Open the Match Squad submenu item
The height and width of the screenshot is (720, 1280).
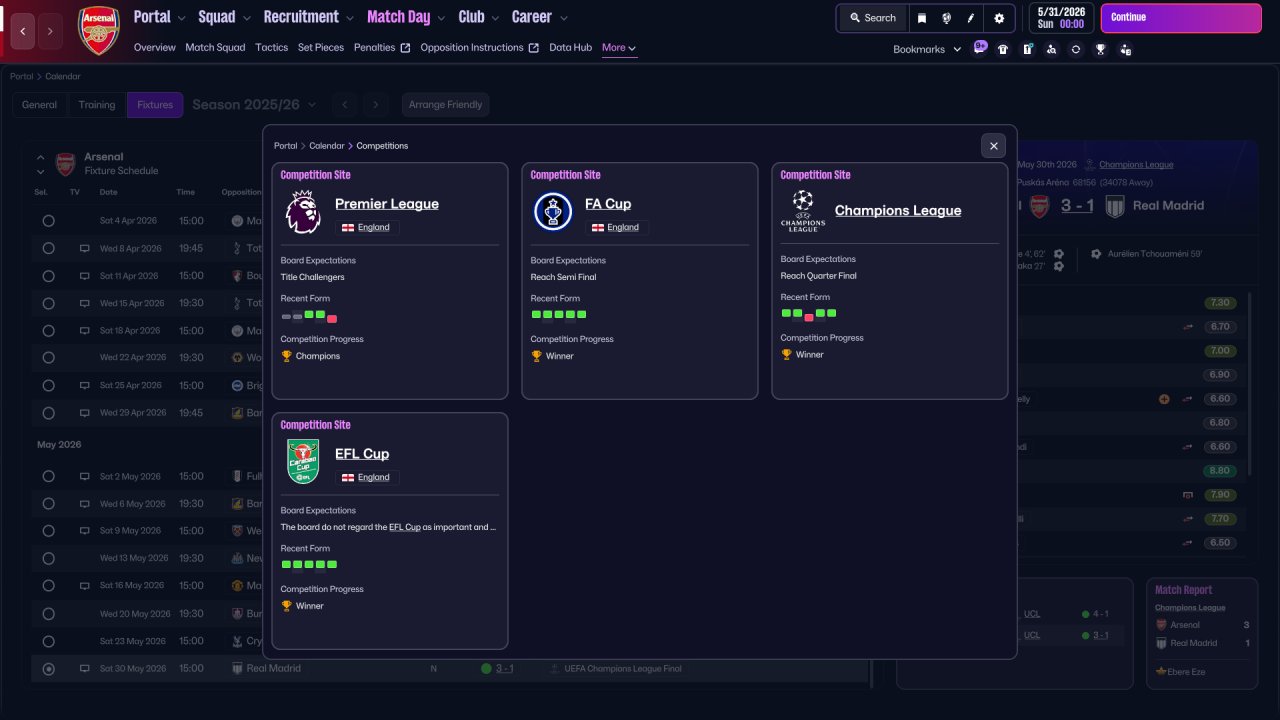pyautogui.click(x=215, y=48)
